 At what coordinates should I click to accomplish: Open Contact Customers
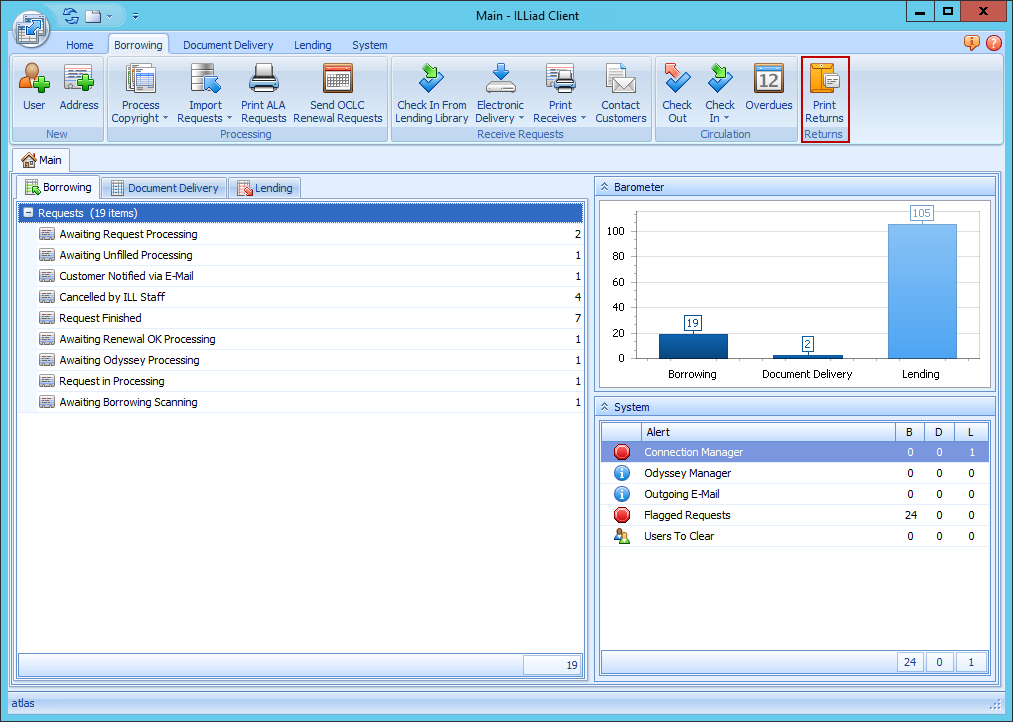[620, 90]
